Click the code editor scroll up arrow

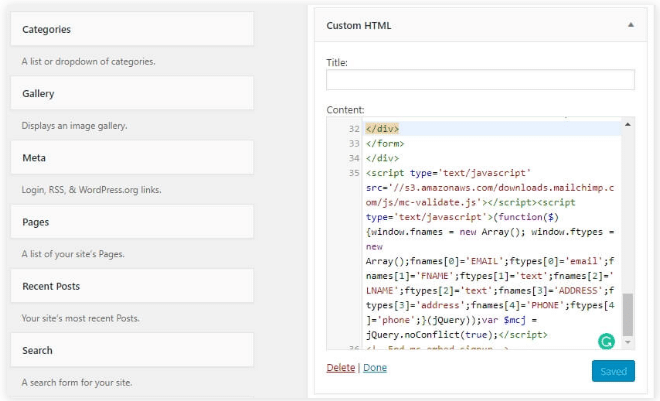coord(628,125)
